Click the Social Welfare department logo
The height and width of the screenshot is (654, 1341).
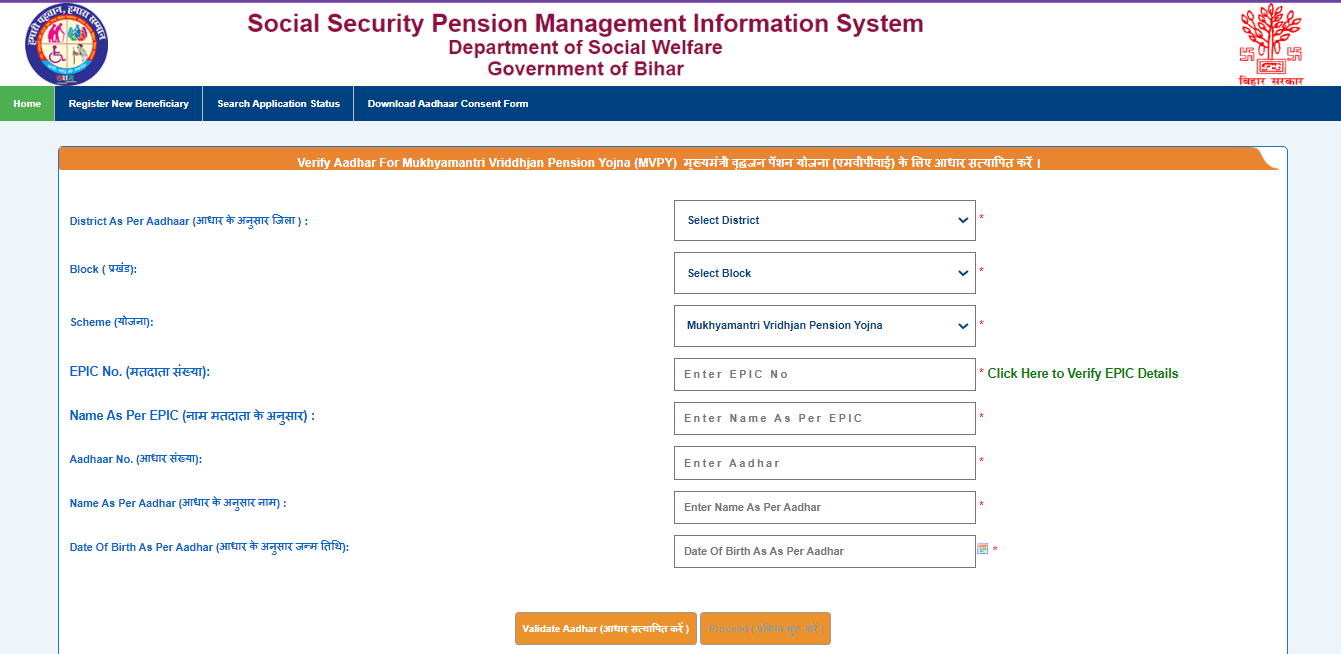tap(67, 44)
